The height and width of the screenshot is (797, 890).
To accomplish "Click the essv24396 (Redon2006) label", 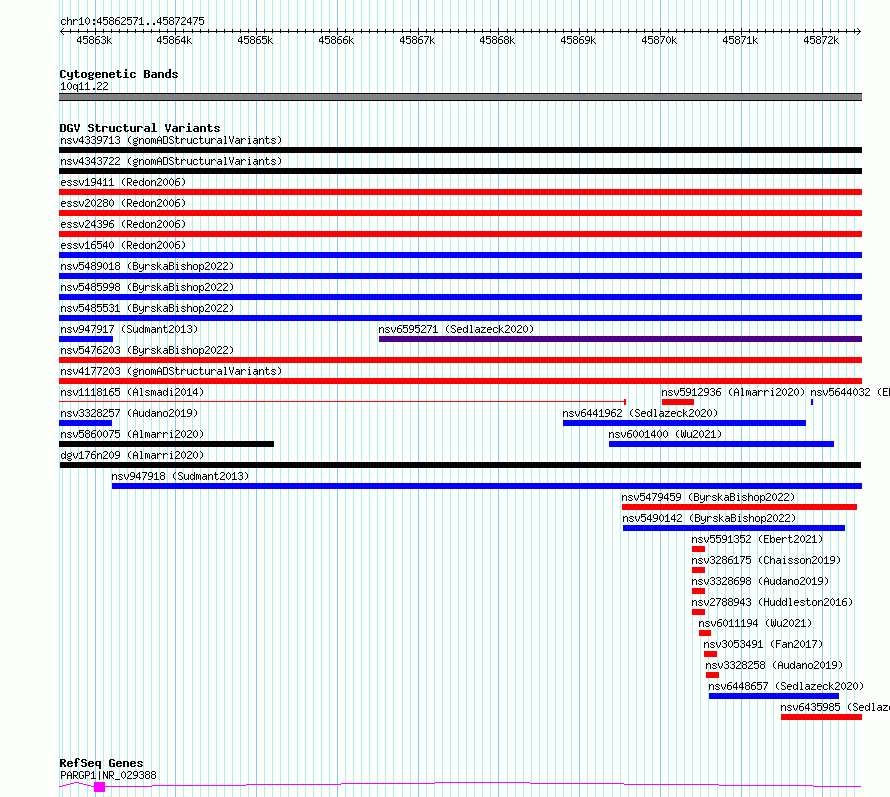I will click(123, 224).
